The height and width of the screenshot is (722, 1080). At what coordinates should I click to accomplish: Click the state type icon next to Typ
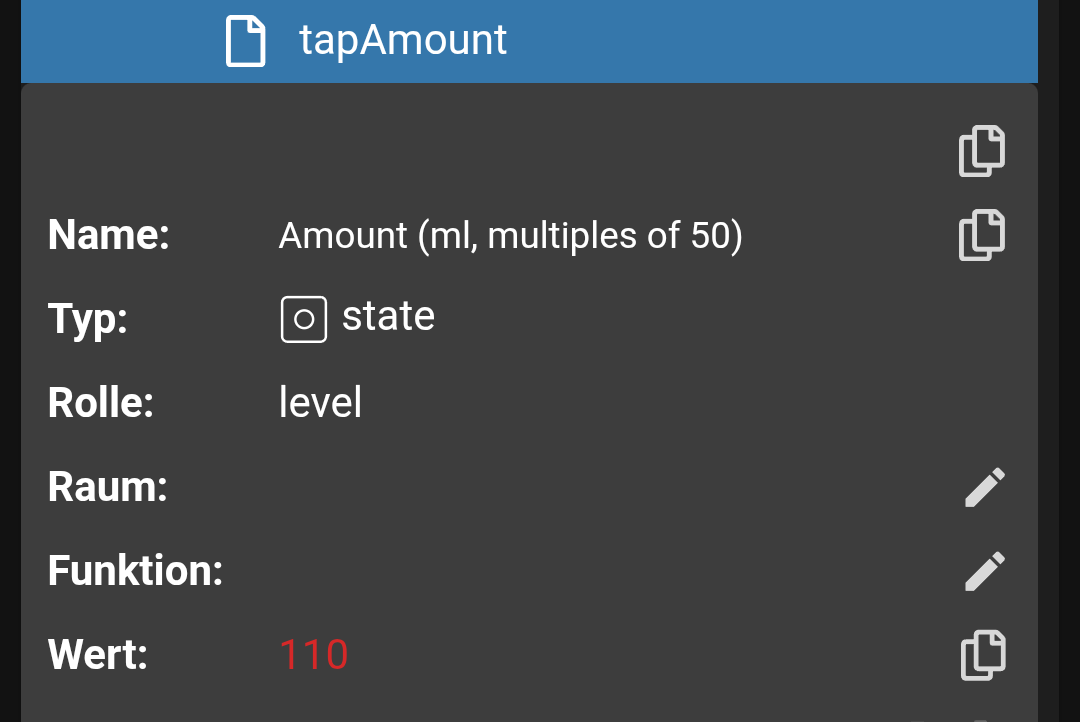click(303, 317)
